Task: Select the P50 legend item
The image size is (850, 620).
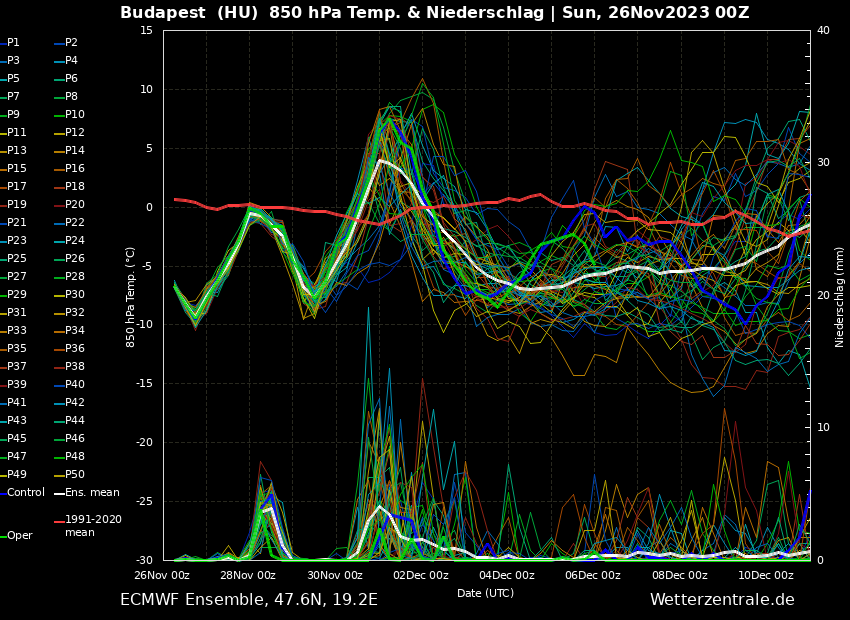Action: (75, 475)
